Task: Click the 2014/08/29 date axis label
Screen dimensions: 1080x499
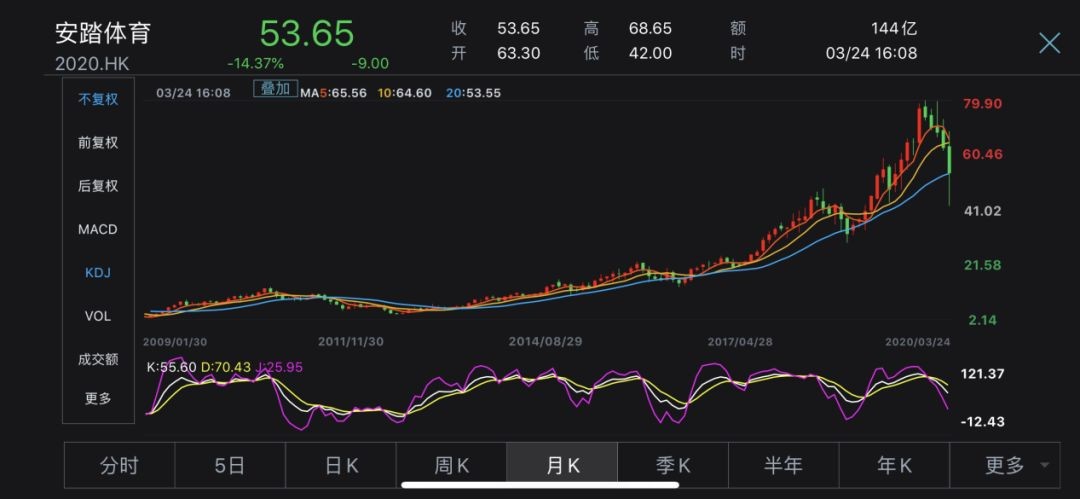Action: pos(546,342)
